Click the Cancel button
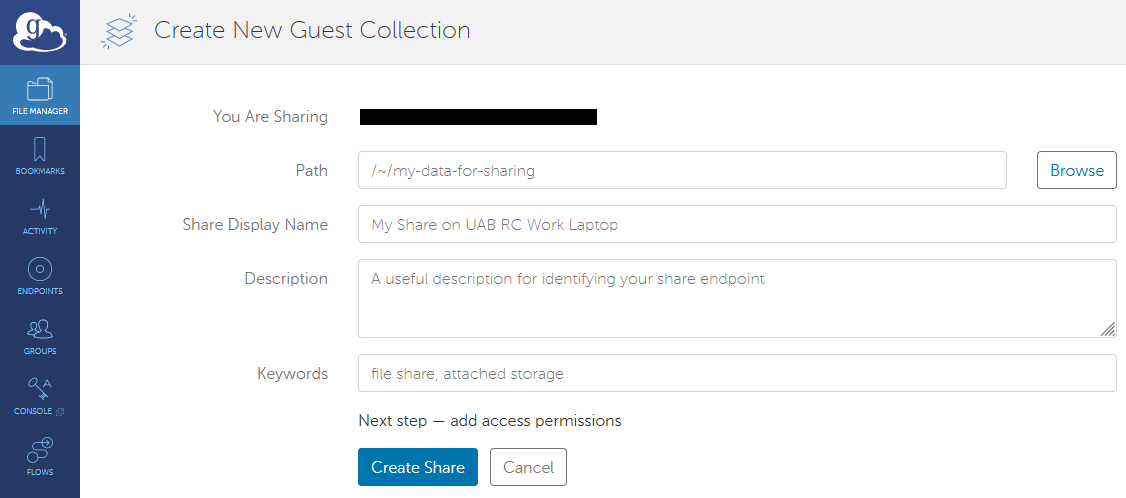The height and width of the screenshot is (498, 1126). click(528, 467)
